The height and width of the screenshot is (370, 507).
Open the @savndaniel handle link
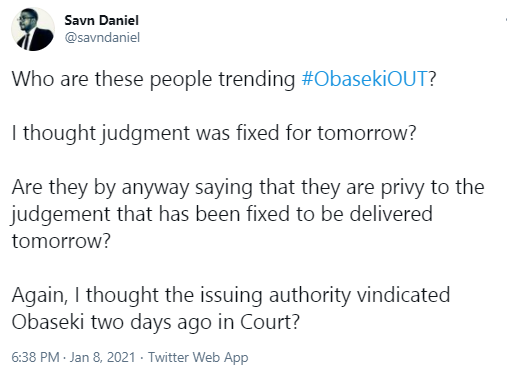click(x=102, y=37)
